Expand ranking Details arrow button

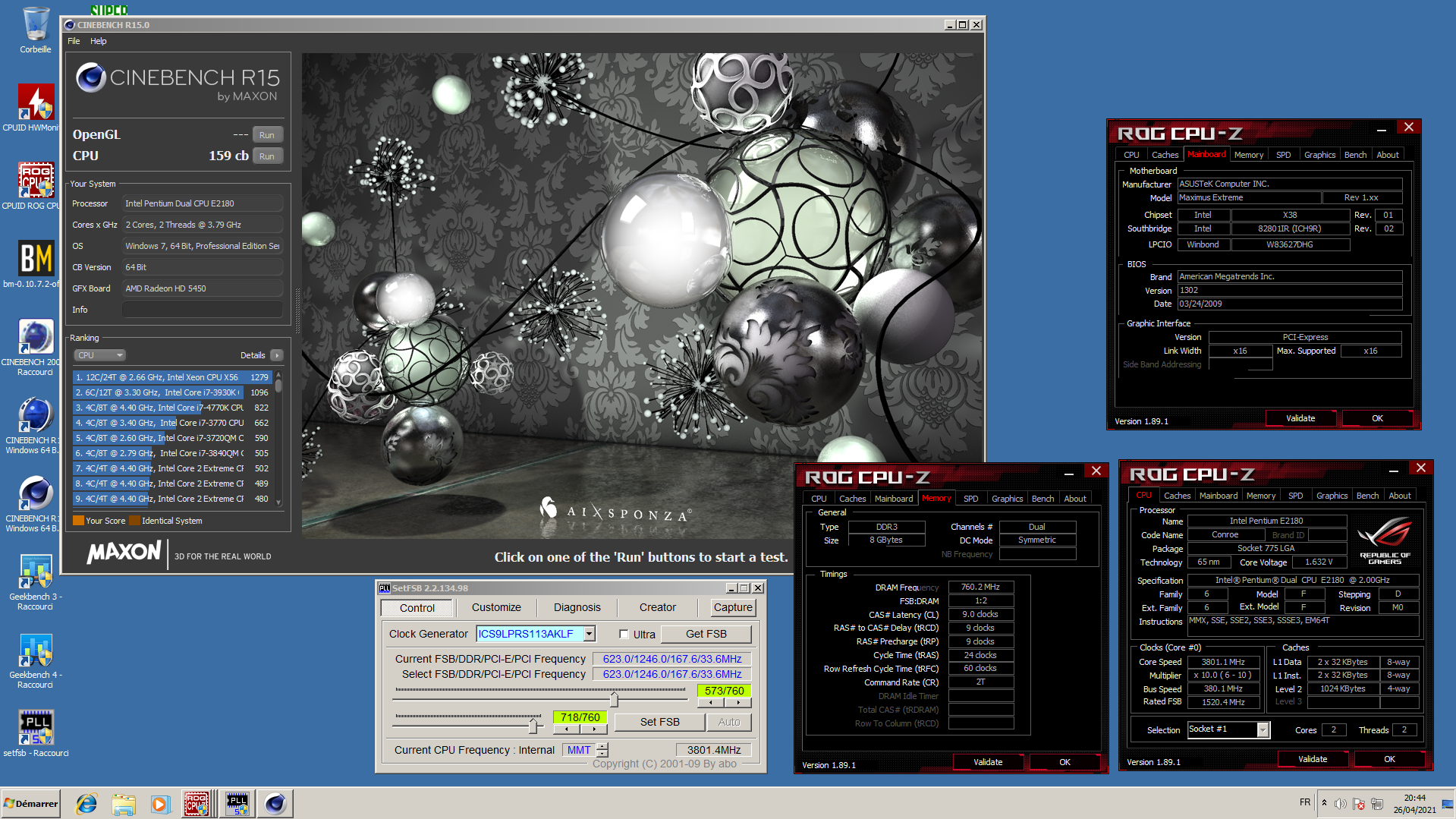276,355
